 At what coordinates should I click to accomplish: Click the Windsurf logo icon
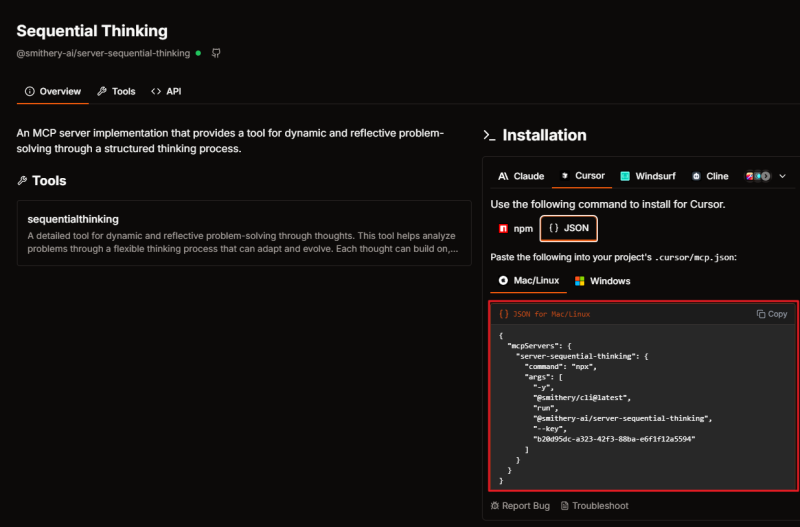tap(625, 176)
